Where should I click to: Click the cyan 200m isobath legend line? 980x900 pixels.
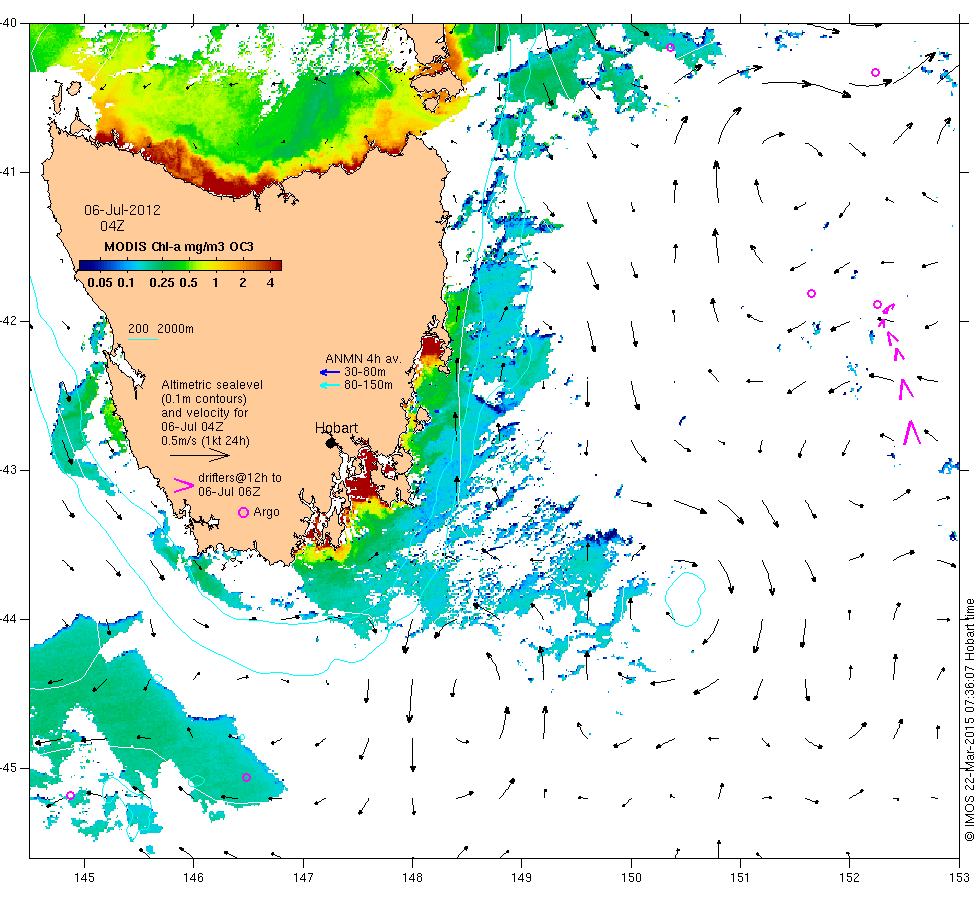[142, 339]
